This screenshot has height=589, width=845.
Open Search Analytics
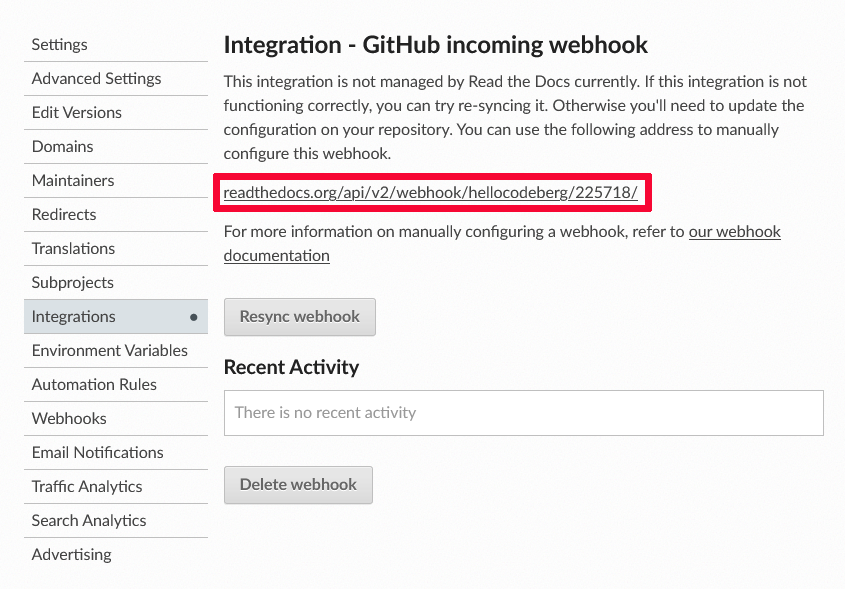coord(86,520)
